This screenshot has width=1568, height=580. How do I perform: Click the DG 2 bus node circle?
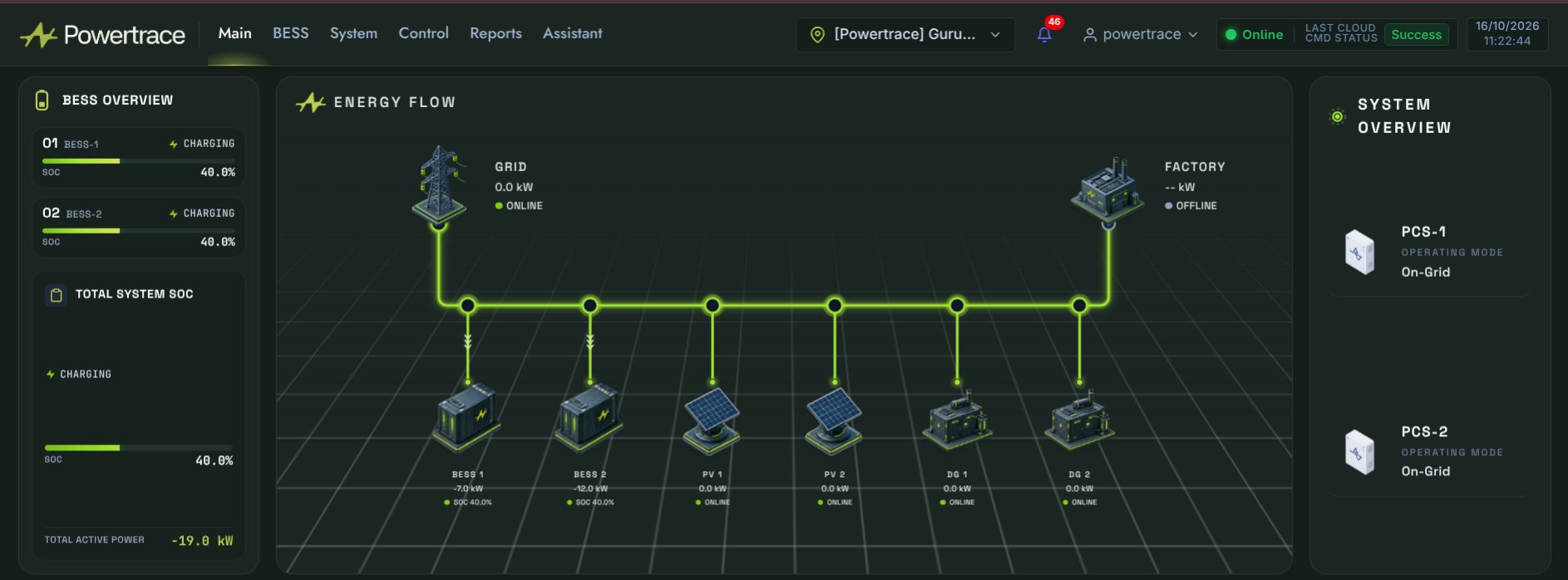pyautogui.click(x=1079, y=306)
